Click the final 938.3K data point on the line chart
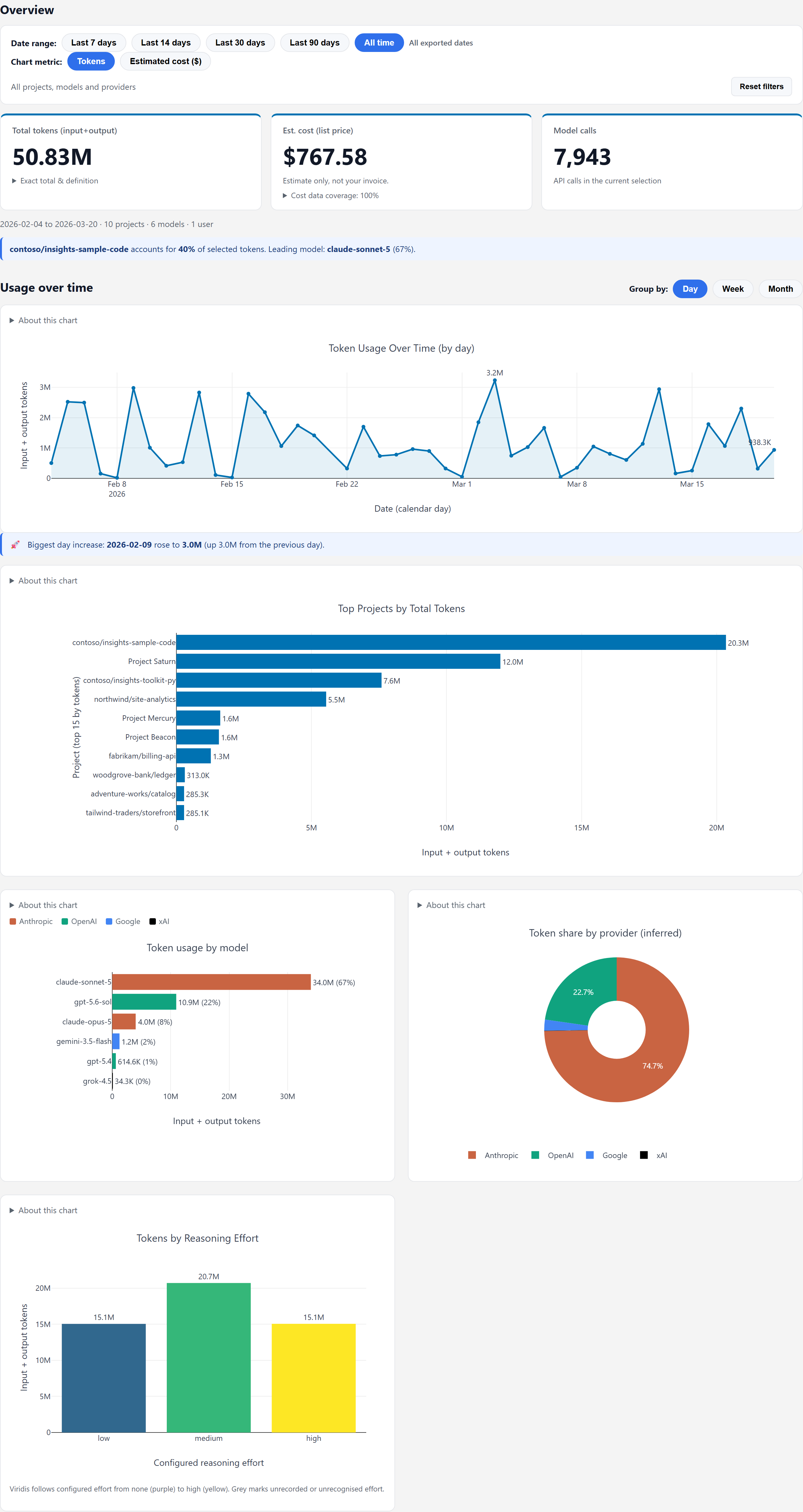Screen dimensions: 803x1512 (773, 450)
